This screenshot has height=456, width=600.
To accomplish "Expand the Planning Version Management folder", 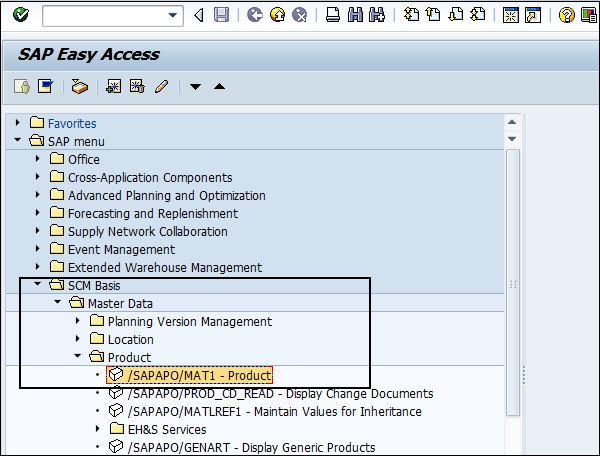I will [x=79, y=322].
